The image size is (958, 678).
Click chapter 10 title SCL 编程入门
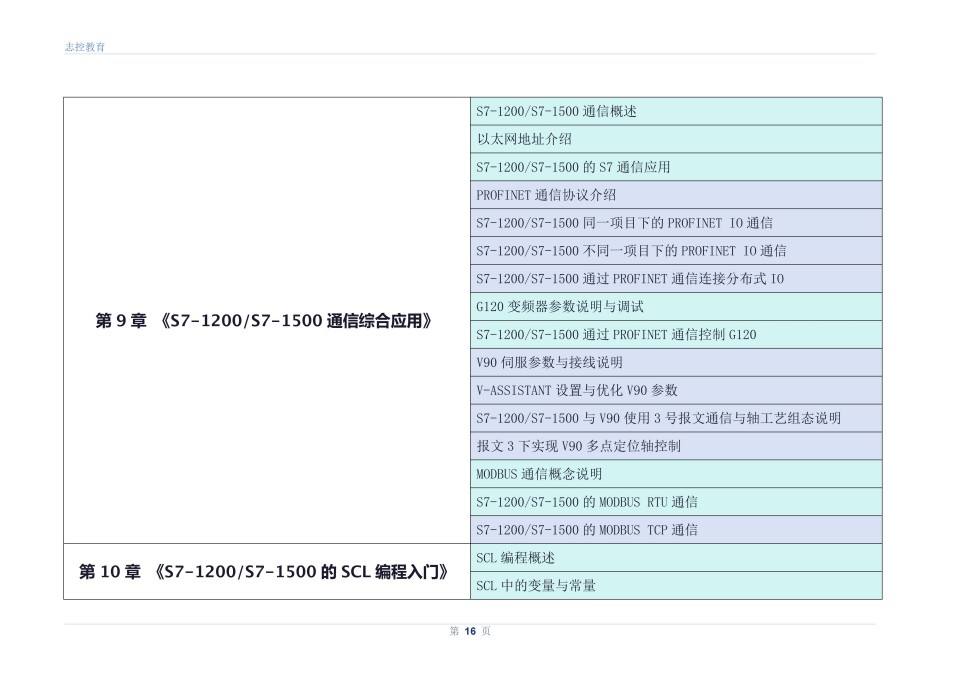264,572
